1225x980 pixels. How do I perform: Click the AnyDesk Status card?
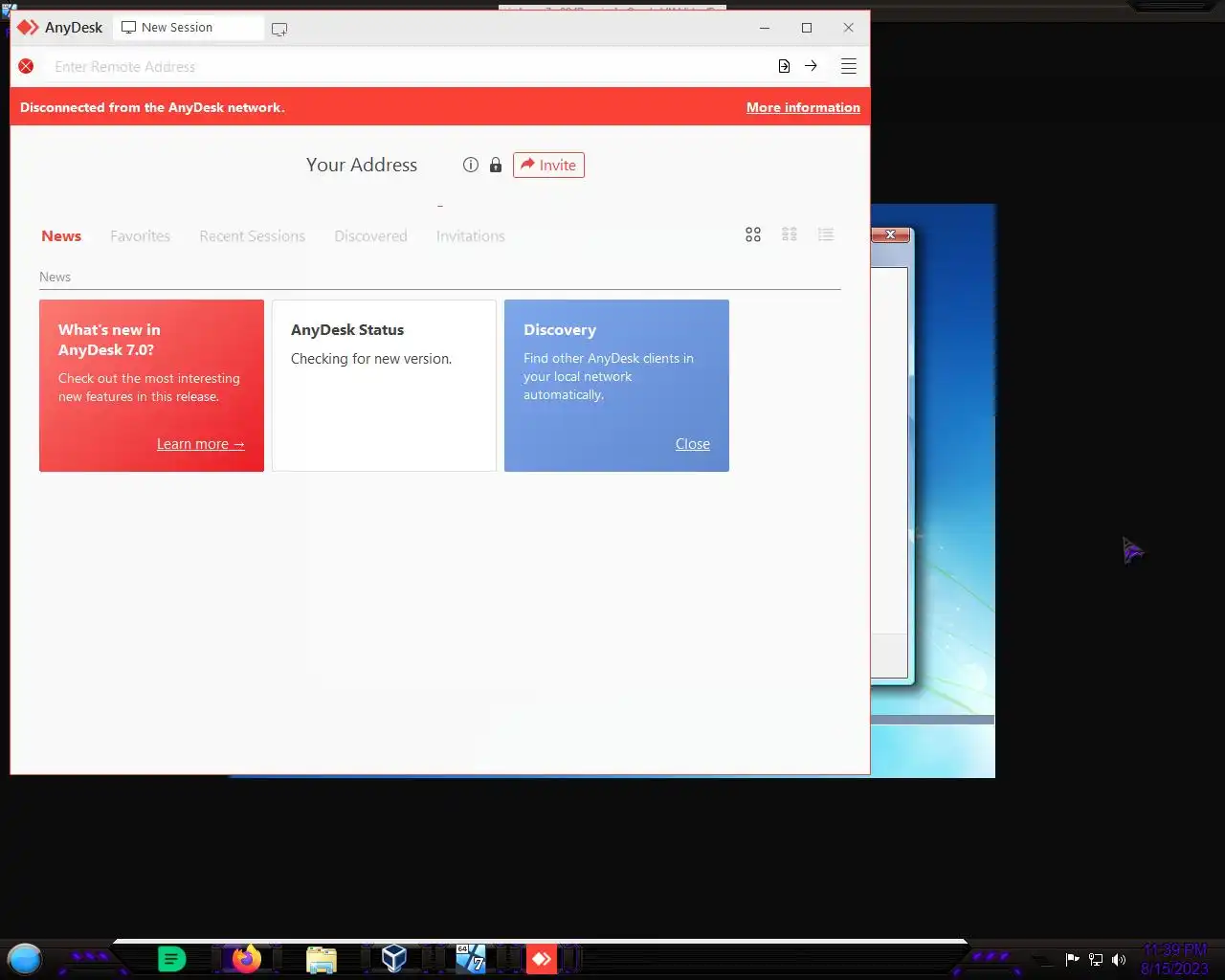coord(384,386)
